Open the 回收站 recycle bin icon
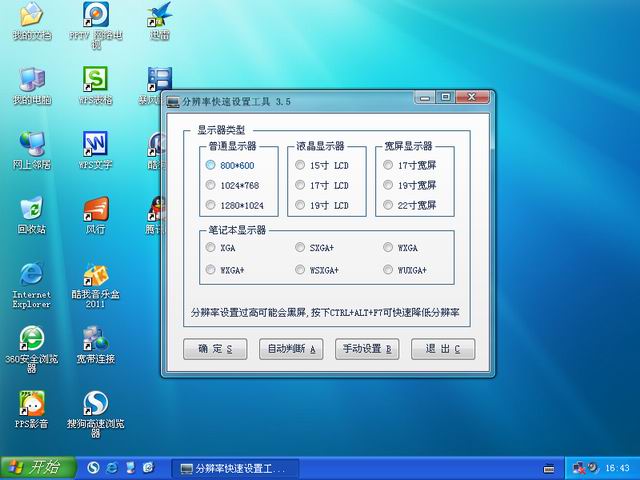The width and height of the screenshot is (640, 480). pyautogui.click(x=31, y=209)
